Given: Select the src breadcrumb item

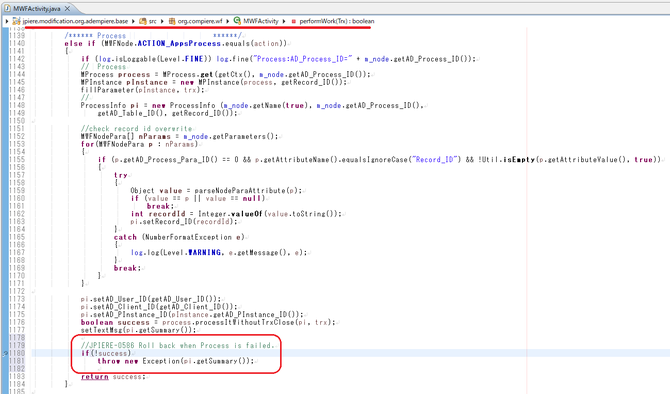Looking at the screenshot, I should point(153,21).
